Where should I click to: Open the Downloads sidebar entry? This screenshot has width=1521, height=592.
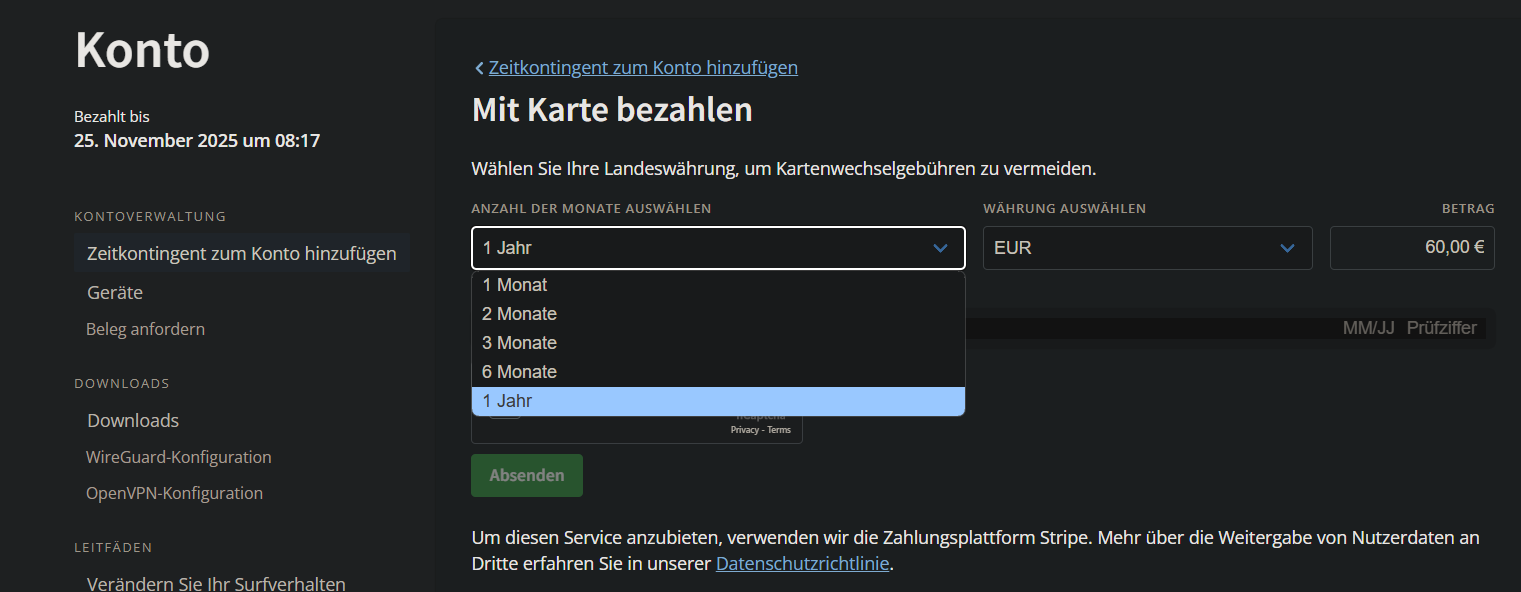[133, 421]
